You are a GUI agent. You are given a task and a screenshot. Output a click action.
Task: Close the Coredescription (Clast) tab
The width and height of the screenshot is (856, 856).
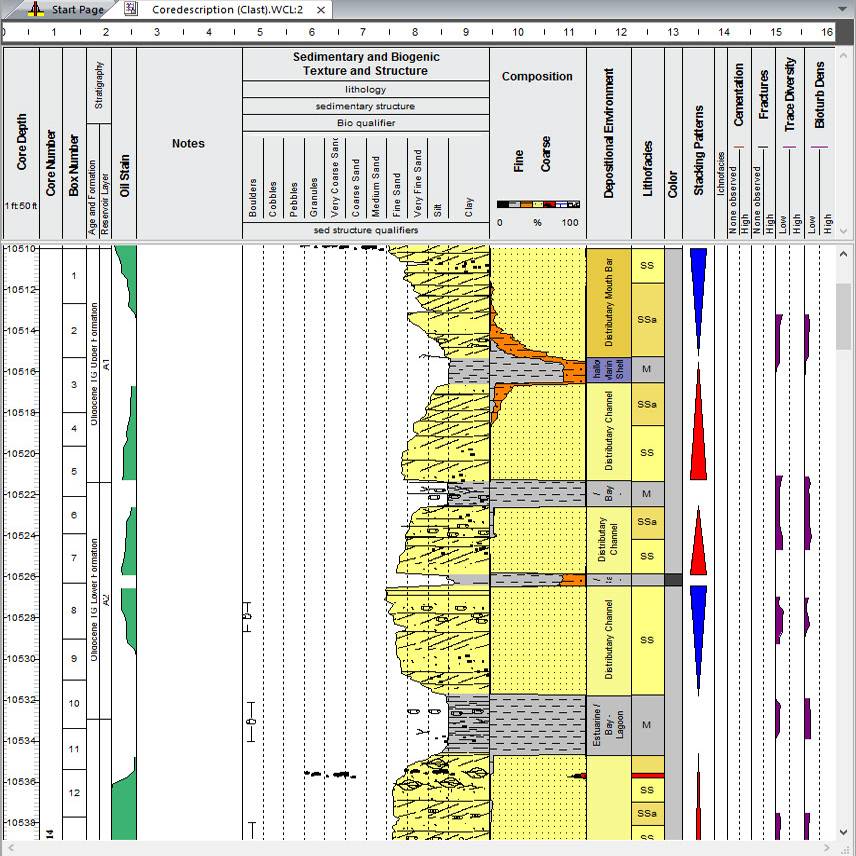(x=320, y=9)
